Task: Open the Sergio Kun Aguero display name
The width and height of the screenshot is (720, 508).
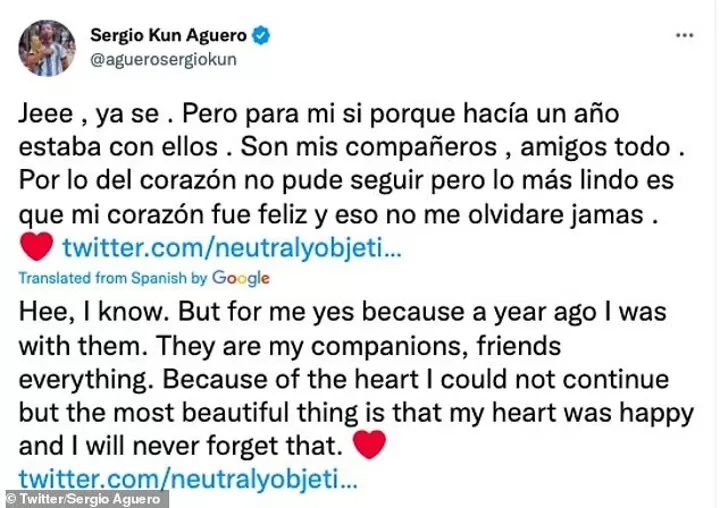Action: click(x=168, y=36)
